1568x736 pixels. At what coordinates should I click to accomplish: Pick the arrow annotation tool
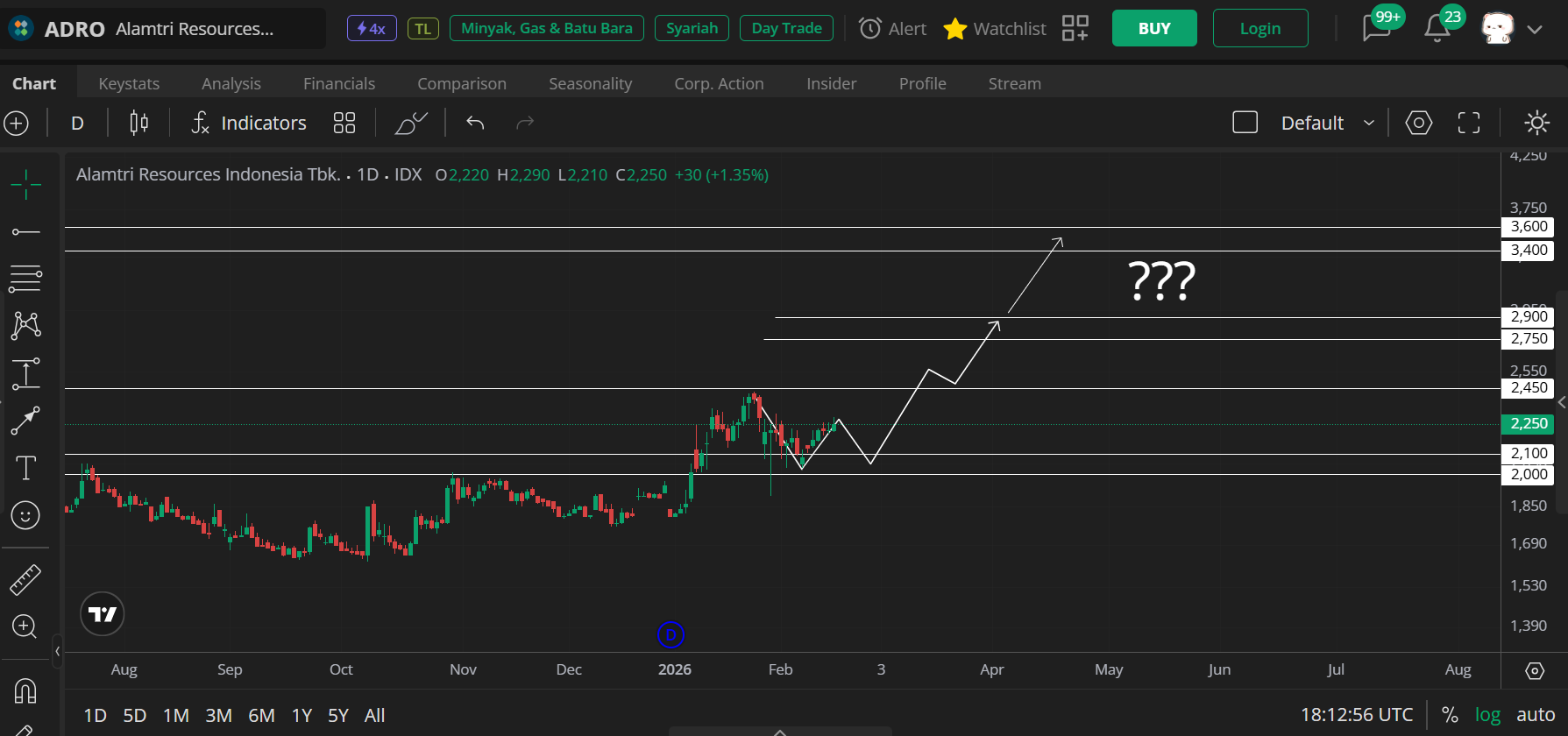(x=25, y=421)
